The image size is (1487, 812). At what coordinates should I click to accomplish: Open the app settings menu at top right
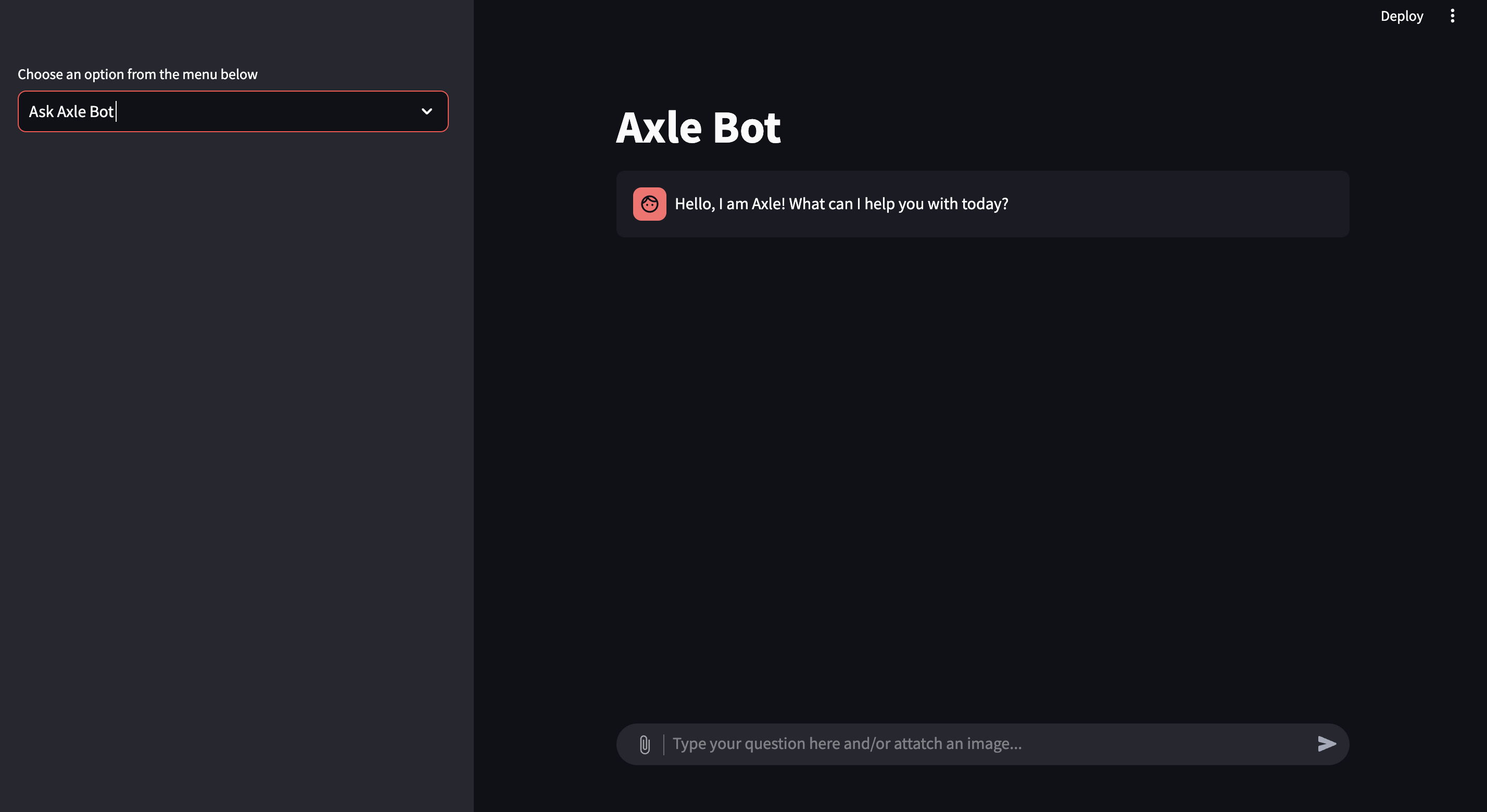(1453, 16)
